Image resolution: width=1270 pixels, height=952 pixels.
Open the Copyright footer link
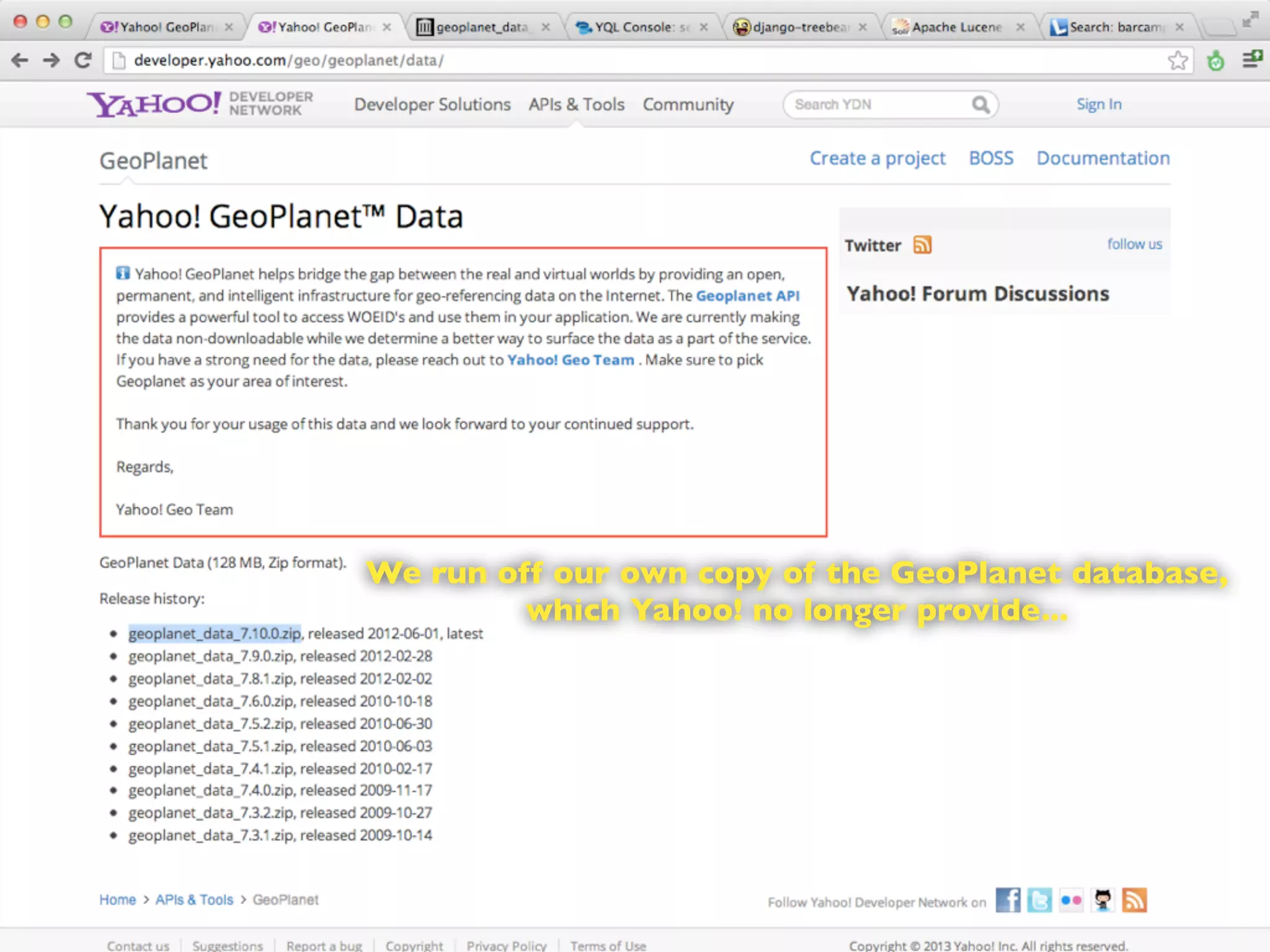coord(414,945)
